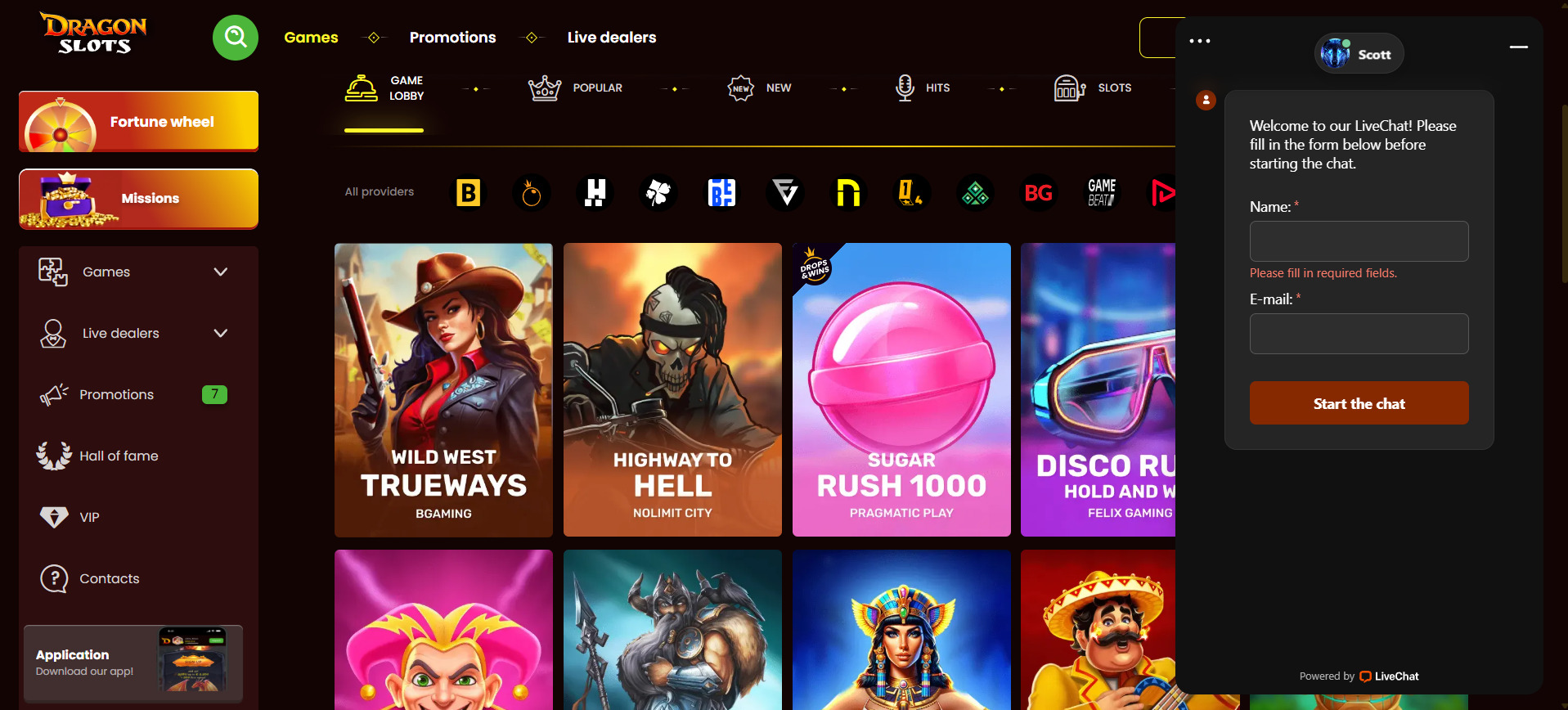Open the Egyptian queen game thumbnail
1568x710 pixels.
[x=901, y=630]
